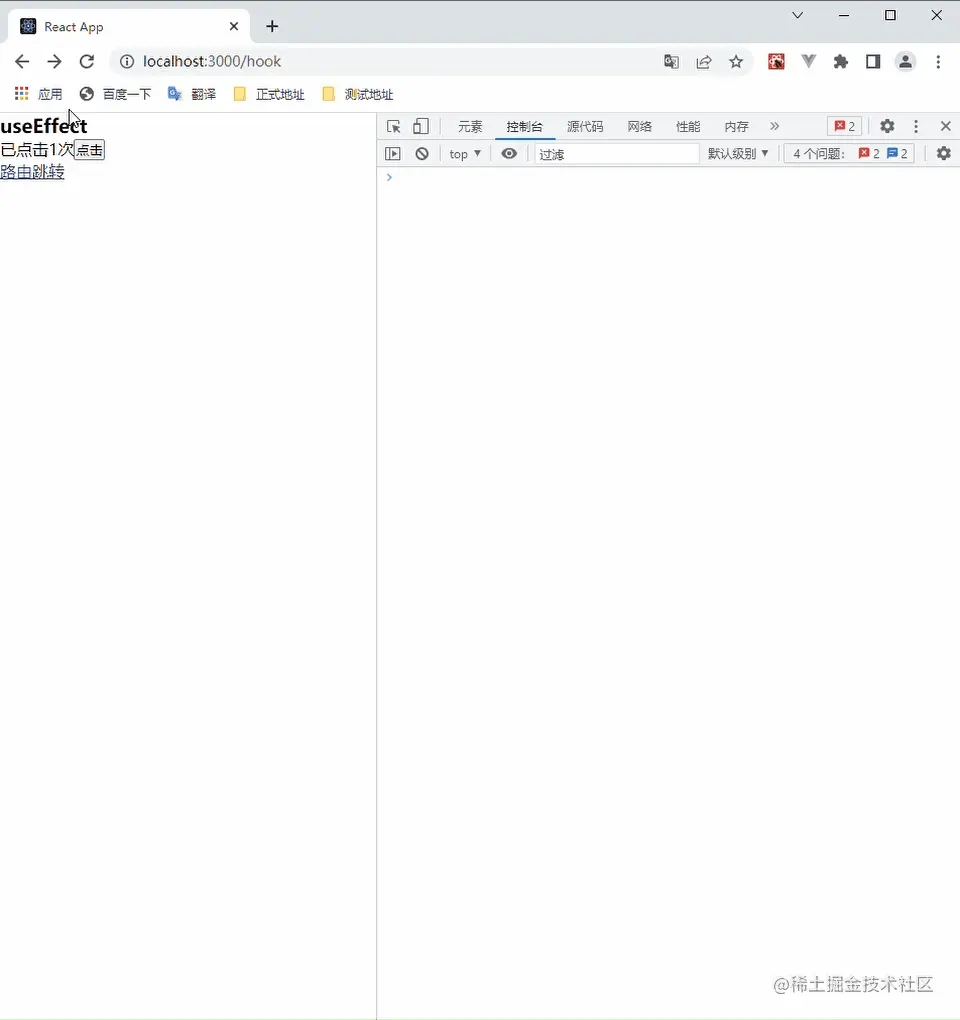The width and height of the screenshot is (960, 1020).
Task: Open Chrome extensions puzzle icon
Action: (840, 61)
